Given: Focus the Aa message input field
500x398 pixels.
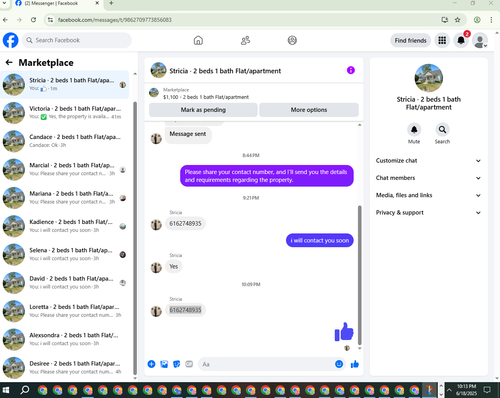Looking at the screenshot, I should pos(267,364).
